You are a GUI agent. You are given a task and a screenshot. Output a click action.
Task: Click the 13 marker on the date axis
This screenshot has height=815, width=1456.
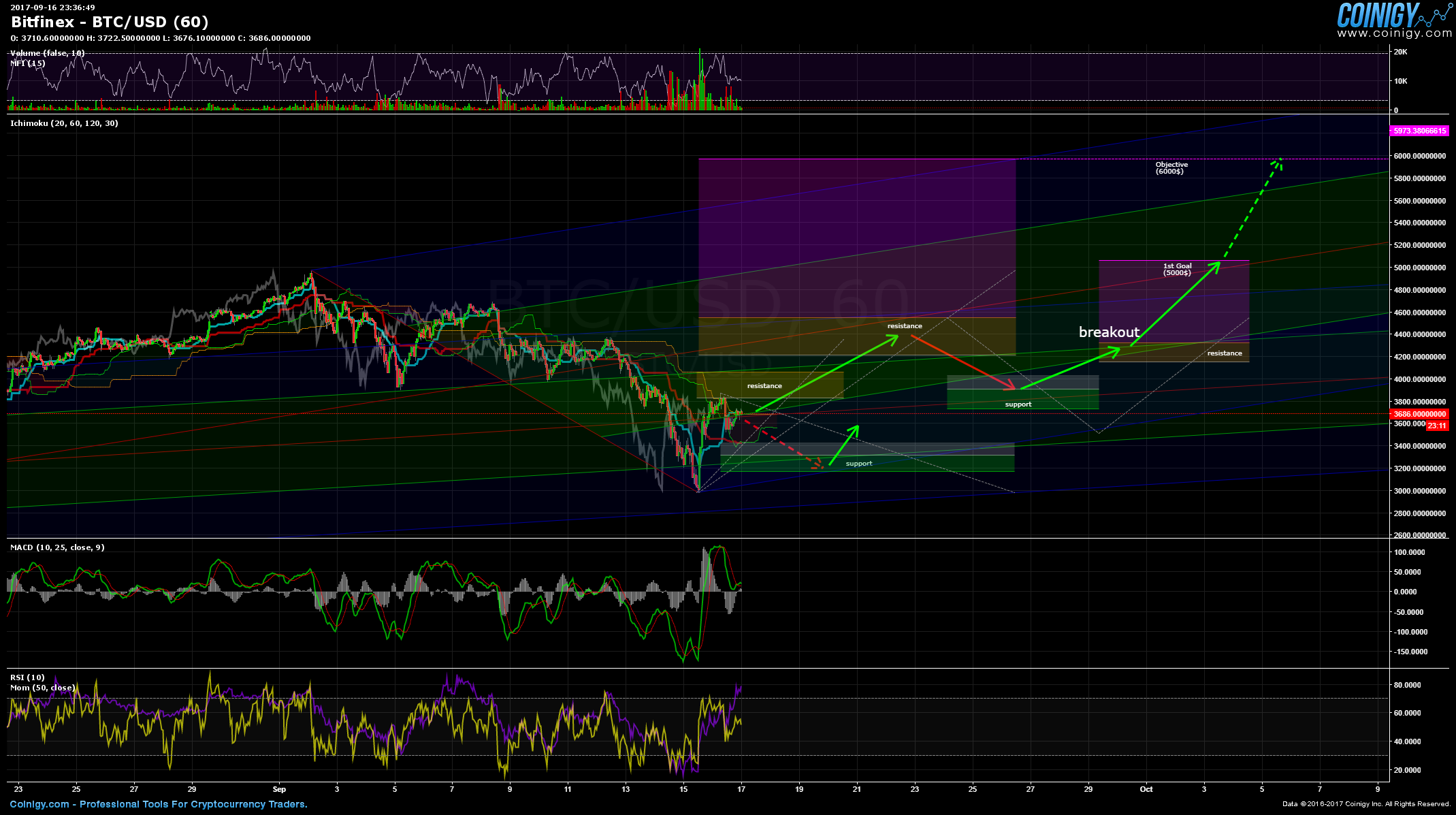tap(626, 789)
